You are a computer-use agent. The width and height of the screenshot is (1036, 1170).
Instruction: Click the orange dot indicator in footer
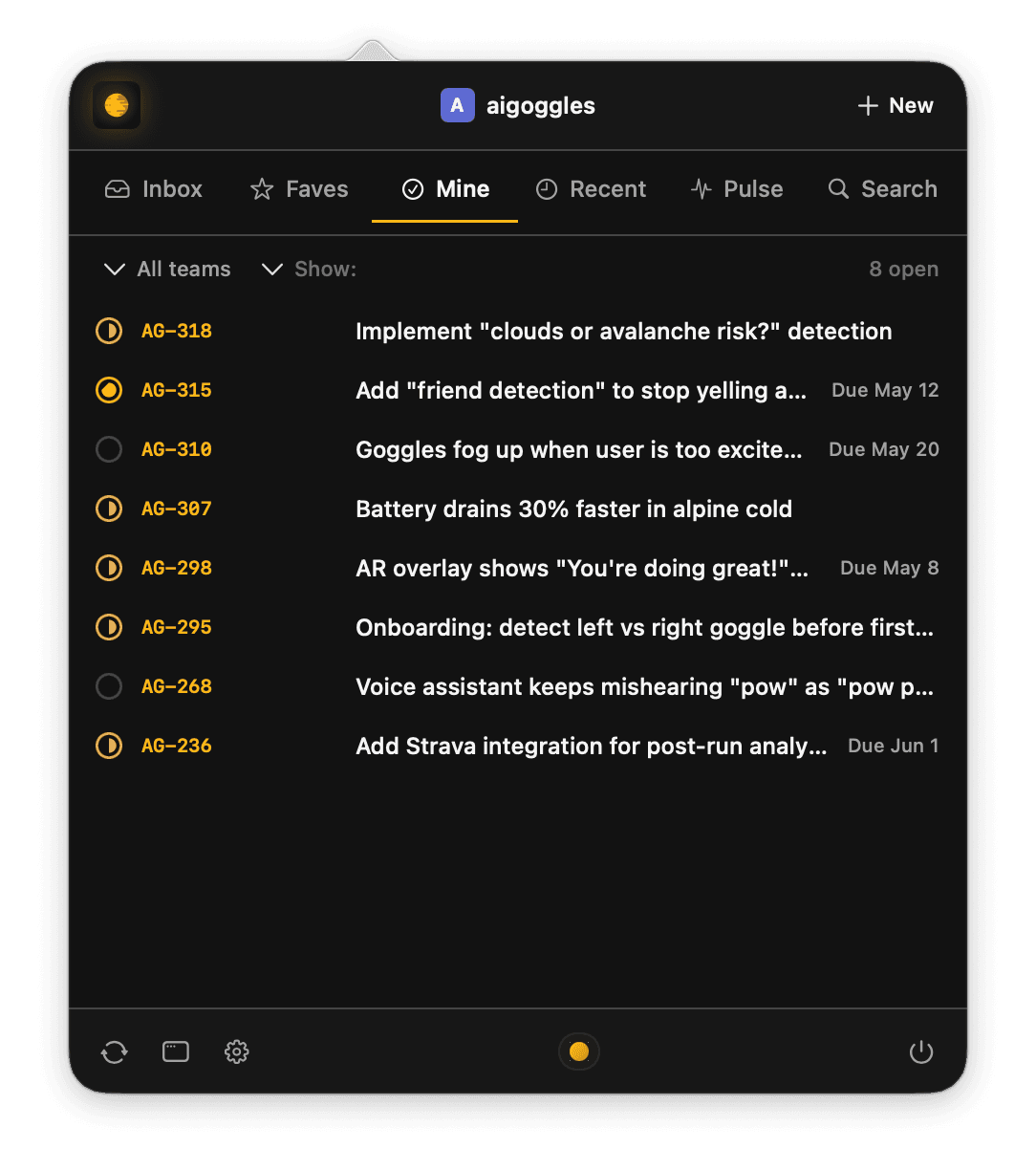pos(579,1051)
